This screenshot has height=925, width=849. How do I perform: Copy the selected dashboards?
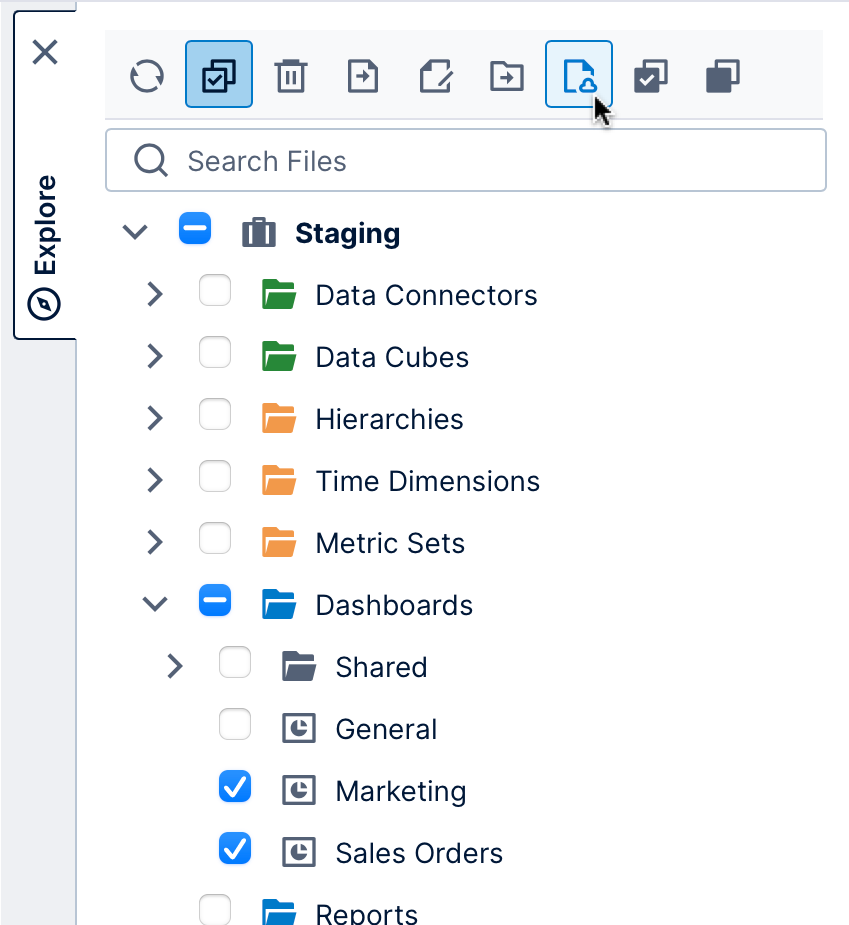[722, 75]
